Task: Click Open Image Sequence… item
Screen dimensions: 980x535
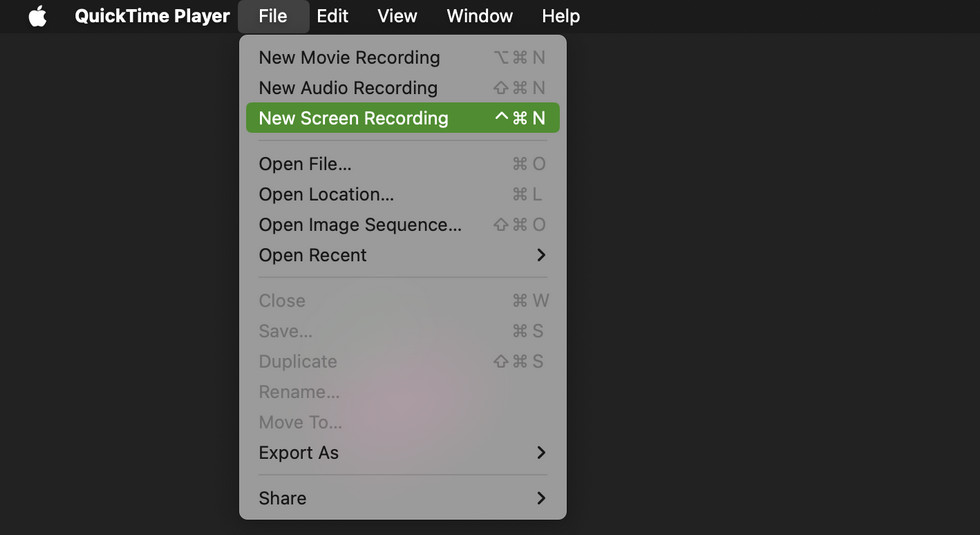Action: 360,225
